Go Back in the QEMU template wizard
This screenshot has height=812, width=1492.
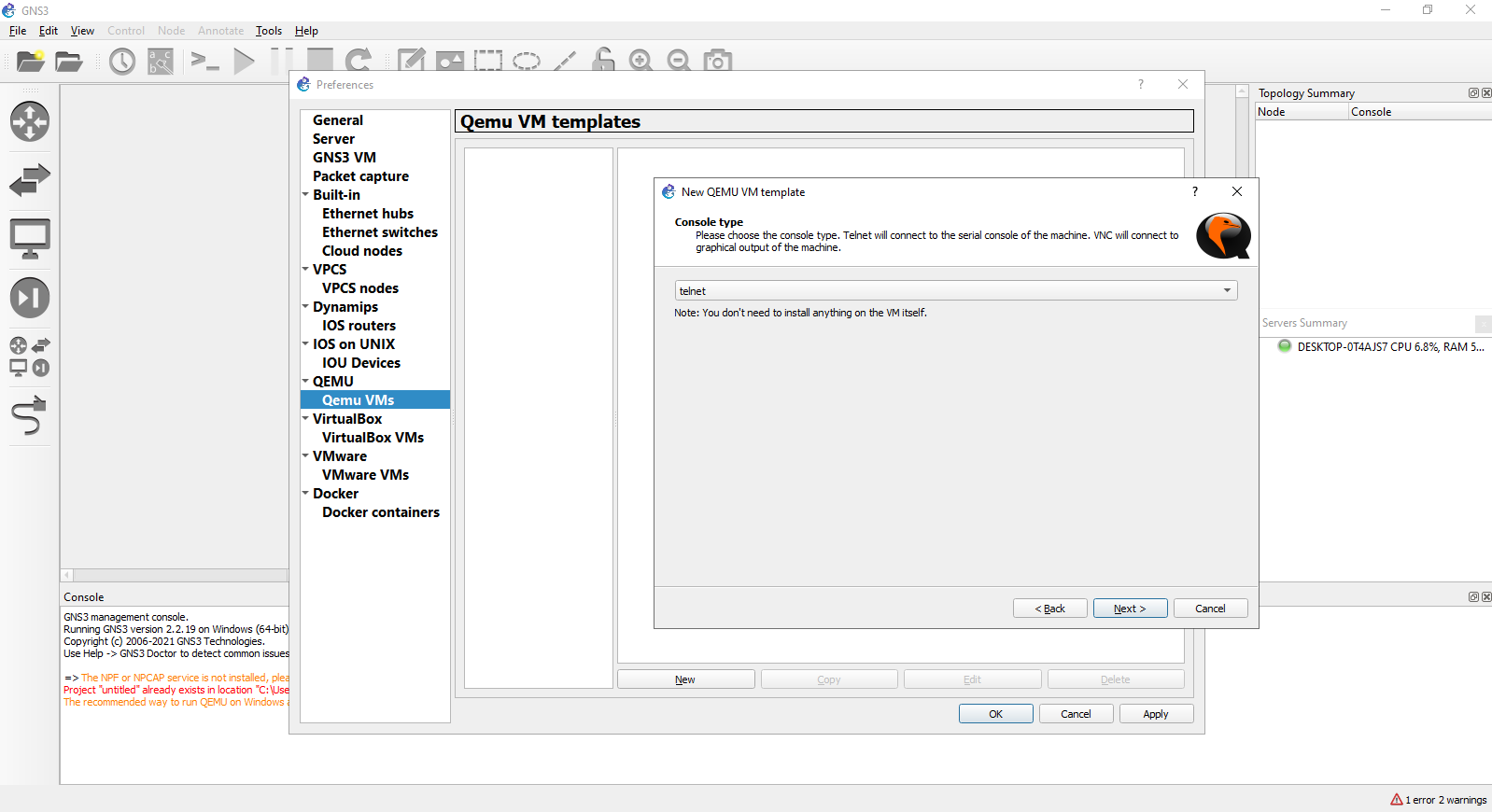point(1050,609)
